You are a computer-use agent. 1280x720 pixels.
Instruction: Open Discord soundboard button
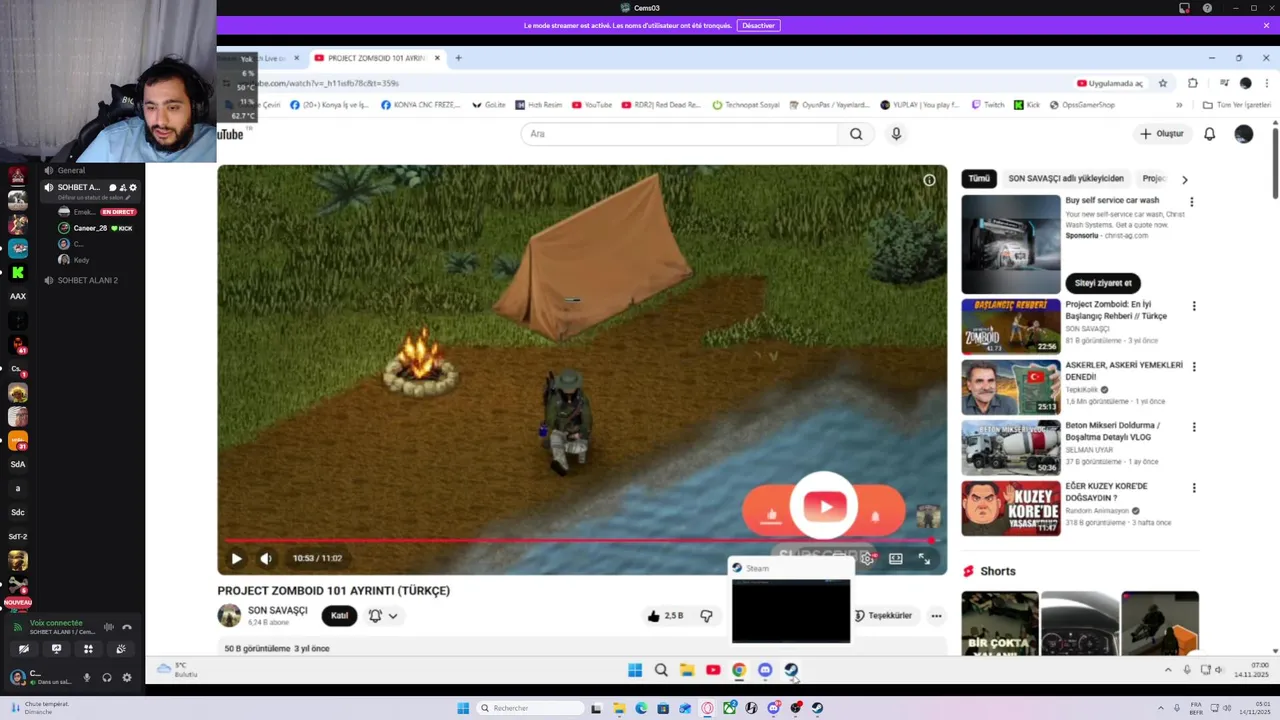pyautogui.click(x=120, y=649)
